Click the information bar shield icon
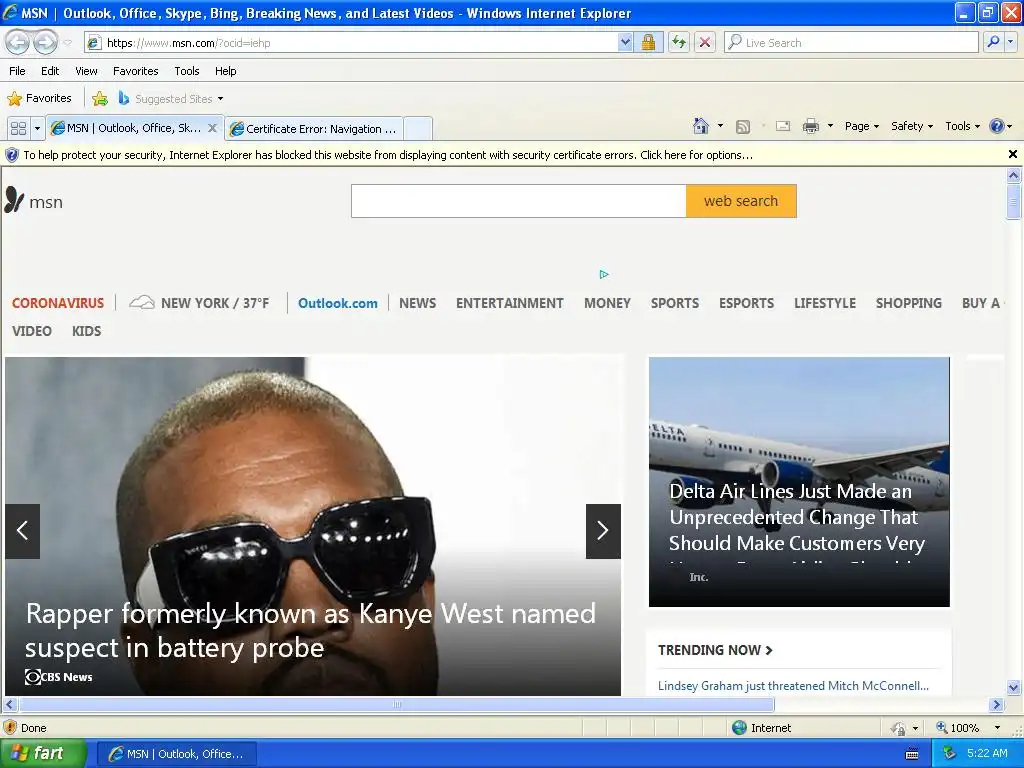Viewport: 1024px width, 768px height. coord(12,155)
